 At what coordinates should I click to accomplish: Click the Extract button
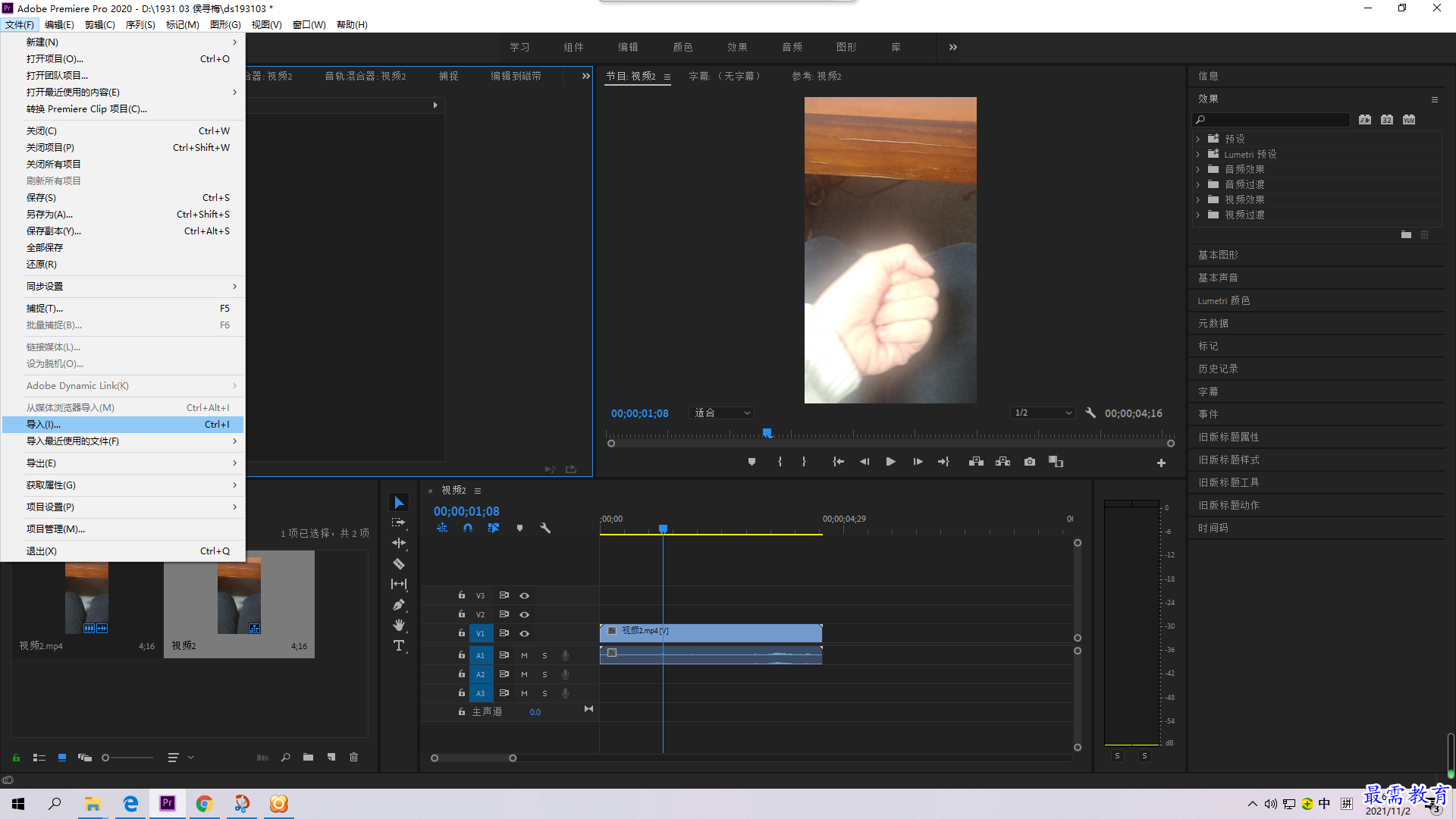(1003, 462)
